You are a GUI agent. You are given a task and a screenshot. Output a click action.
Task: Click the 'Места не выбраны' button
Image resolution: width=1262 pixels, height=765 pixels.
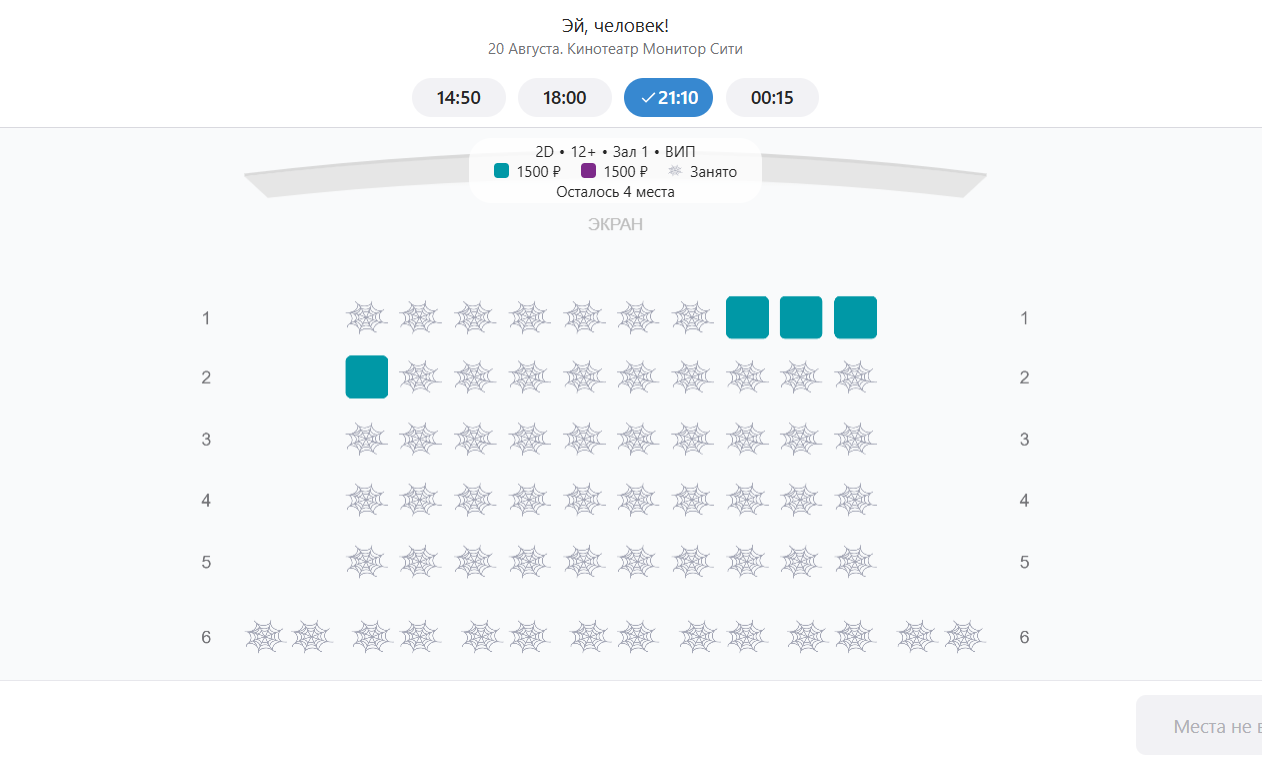point(1199,726)
